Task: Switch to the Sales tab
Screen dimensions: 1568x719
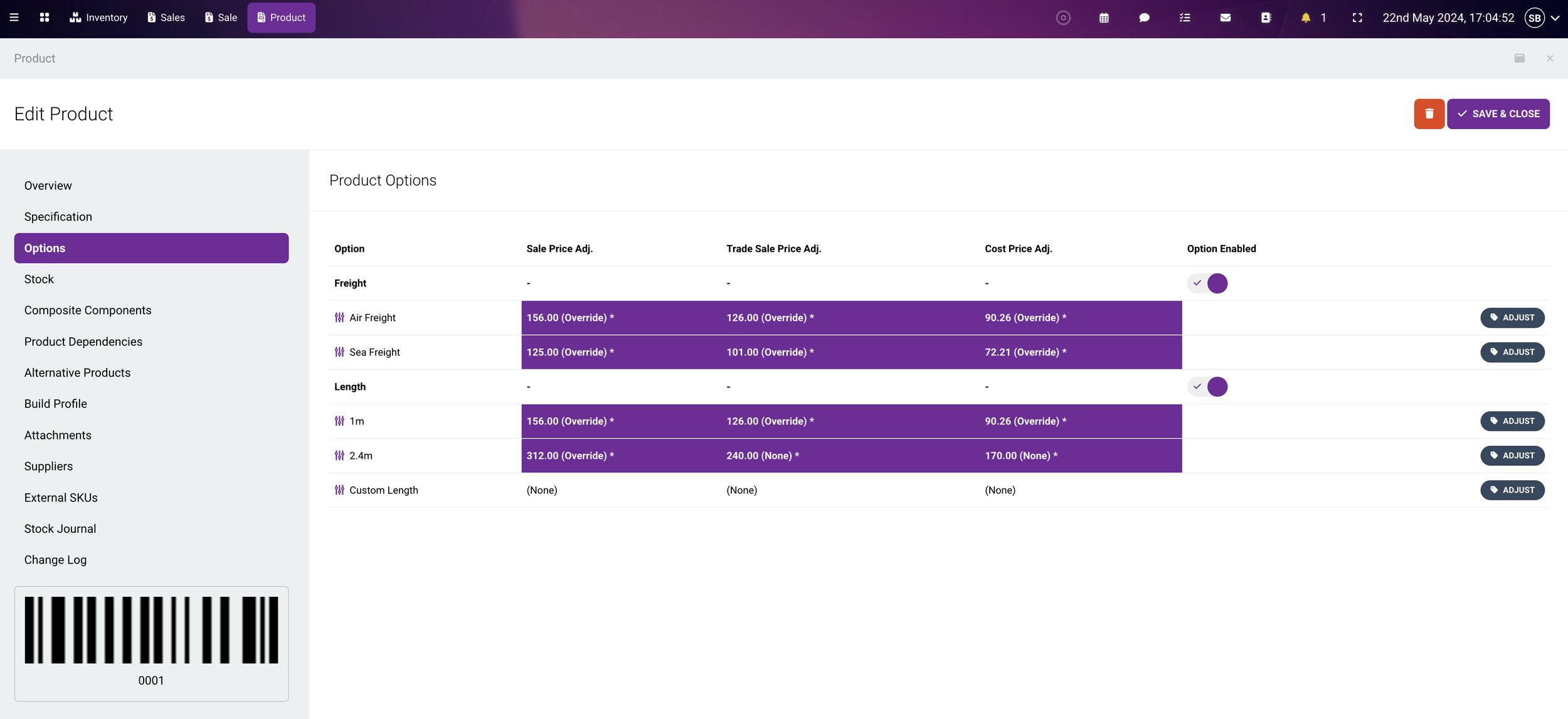Action: coord(166,18)
